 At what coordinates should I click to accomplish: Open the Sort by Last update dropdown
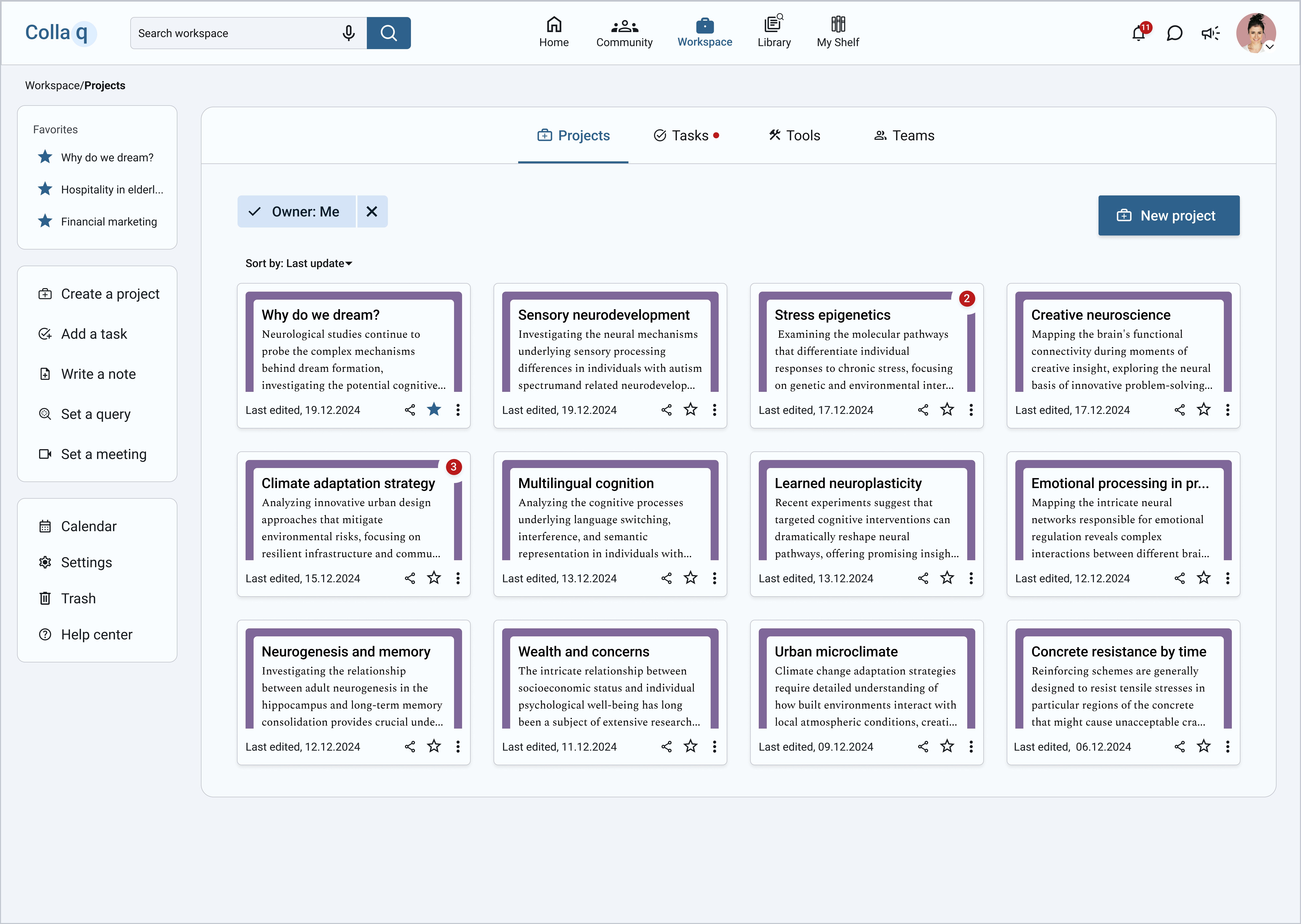pyautogui.click(x=299, y=263)
